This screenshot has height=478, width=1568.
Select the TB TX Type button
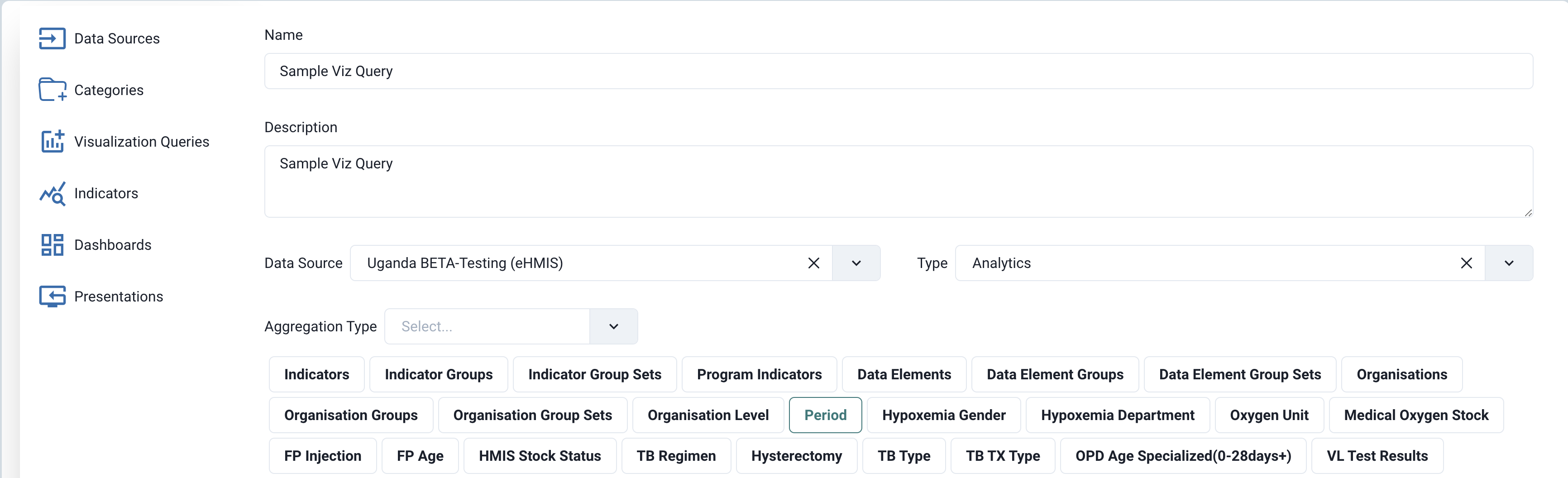click(x=1003, y=456)
